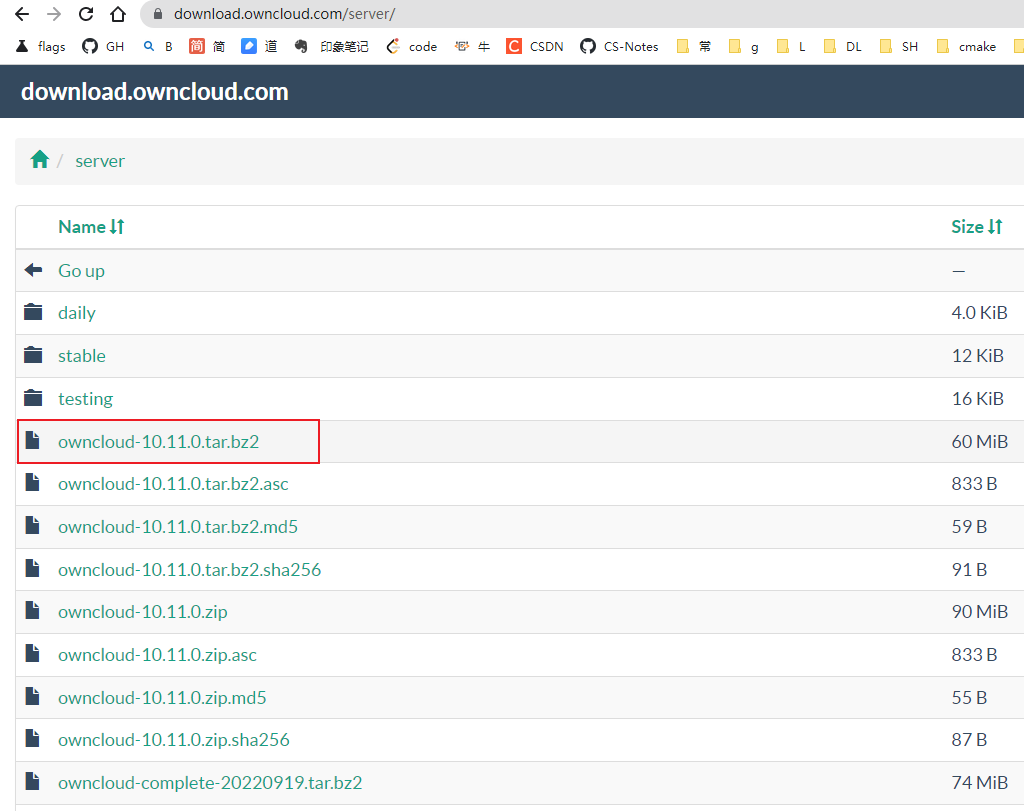Open owncloud-10.11.0.zip.md5 checksum file

coord(162,698)
